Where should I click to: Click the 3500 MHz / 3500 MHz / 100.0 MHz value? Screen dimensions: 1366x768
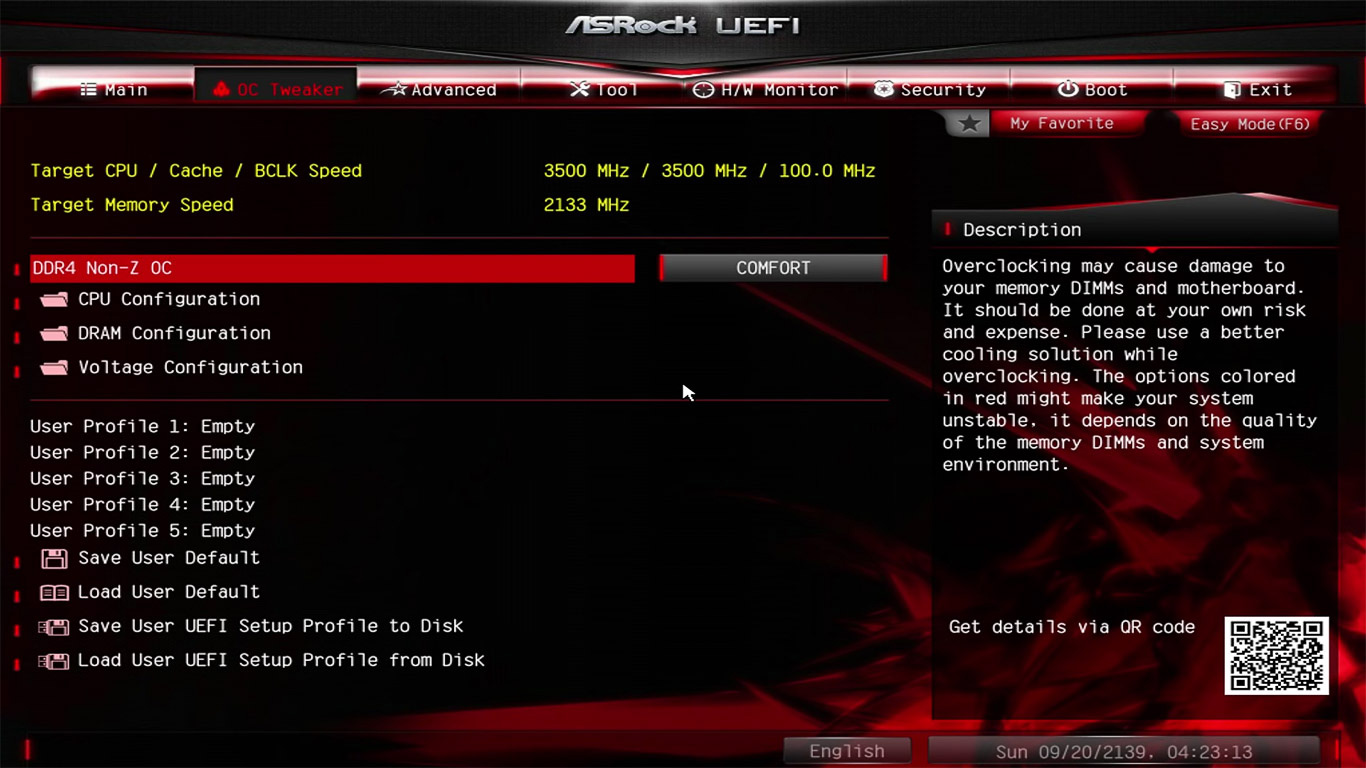[x=709, y=171]
